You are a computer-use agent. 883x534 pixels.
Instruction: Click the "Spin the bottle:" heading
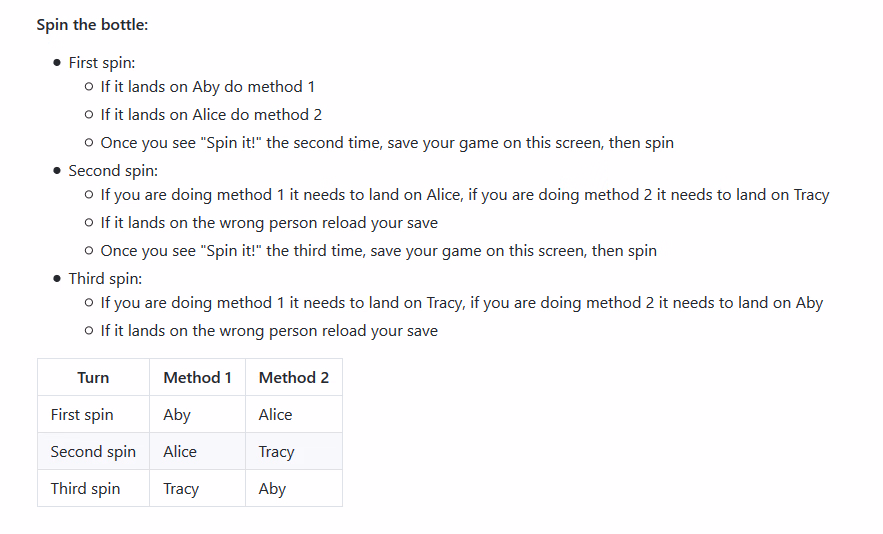pyautogui.click(x=92, y=25)
